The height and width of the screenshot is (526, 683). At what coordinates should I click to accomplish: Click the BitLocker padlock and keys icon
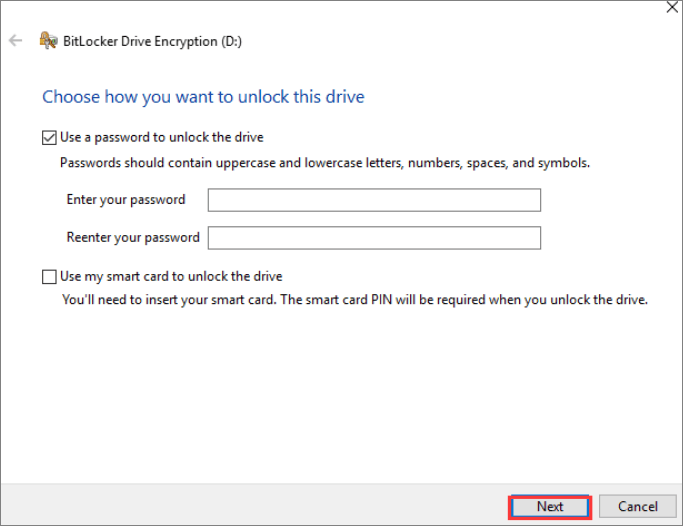48,40
